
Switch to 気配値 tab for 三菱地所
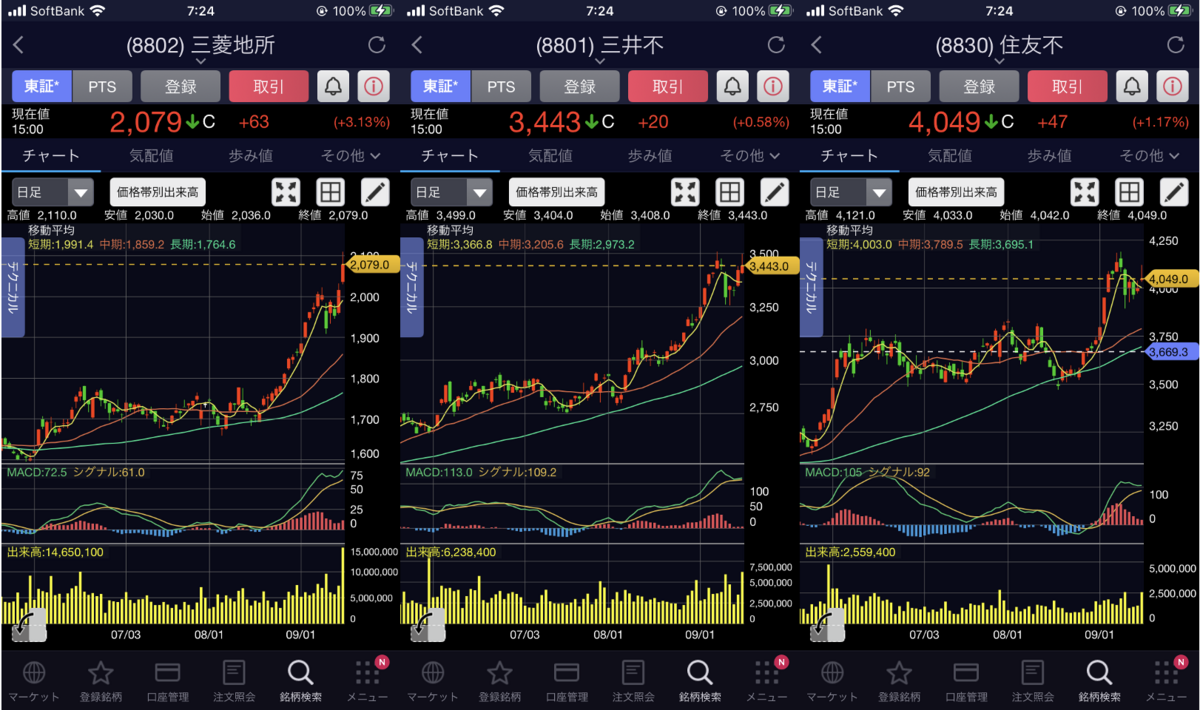[150, 156]
